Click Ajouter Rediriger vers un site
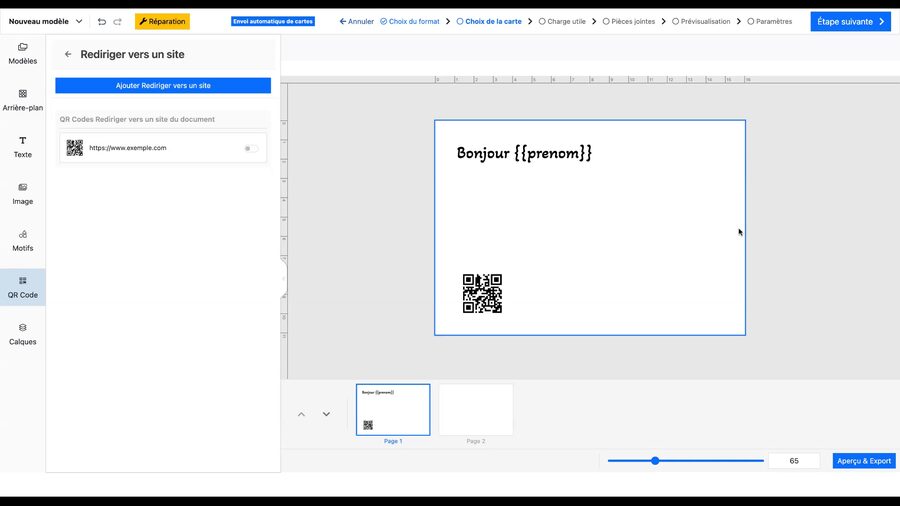Image resolution: width=900 pixels, height=506 pixels. point(163,85)
